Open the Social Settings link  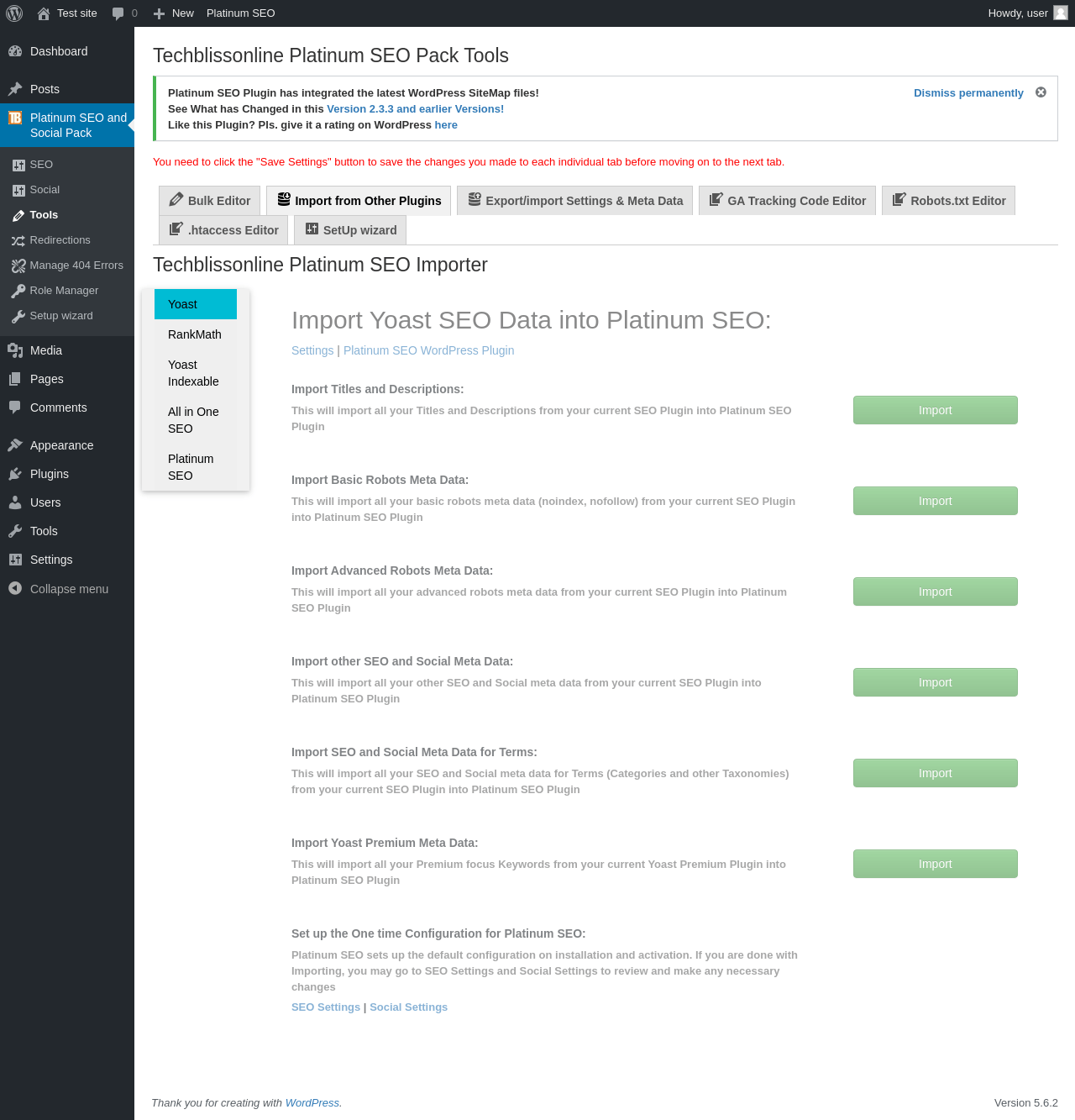point(408,1007)
